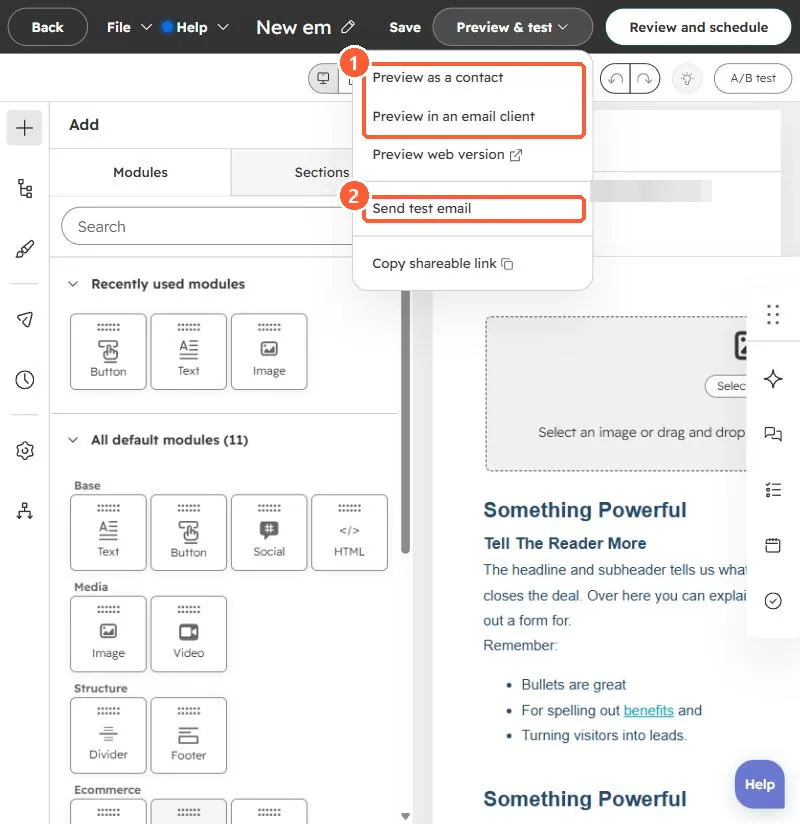
Task: Click the plus Add icon in left sidebar
Action: click(x=24, y=128)
